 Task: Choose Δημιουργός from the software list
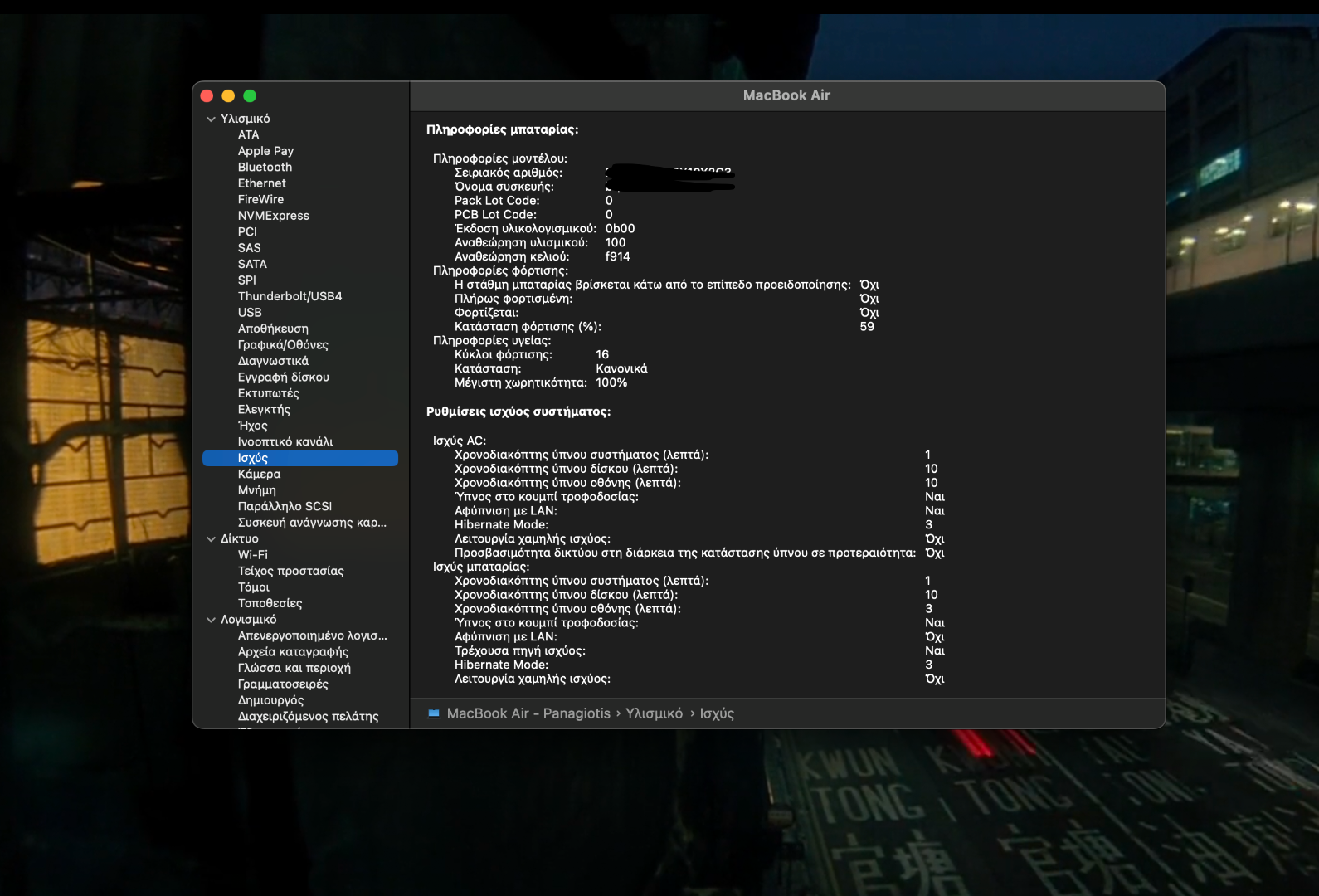[270, 701]
